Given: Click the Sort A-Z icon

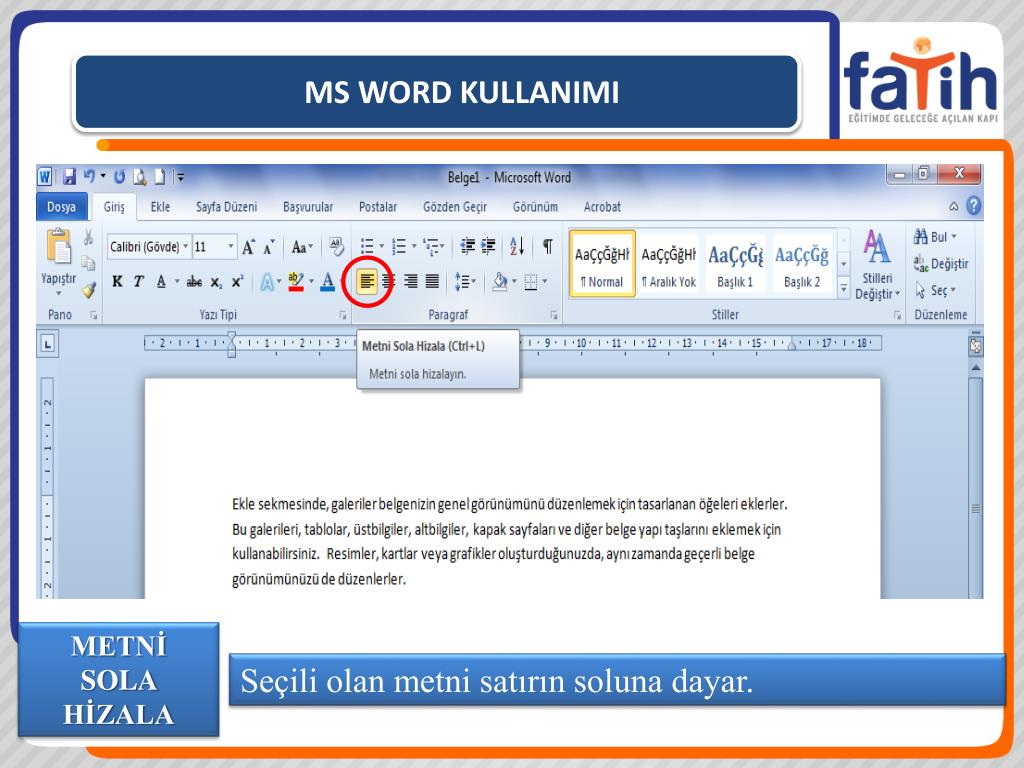Looking at the screenshot, I should point(517,246).
